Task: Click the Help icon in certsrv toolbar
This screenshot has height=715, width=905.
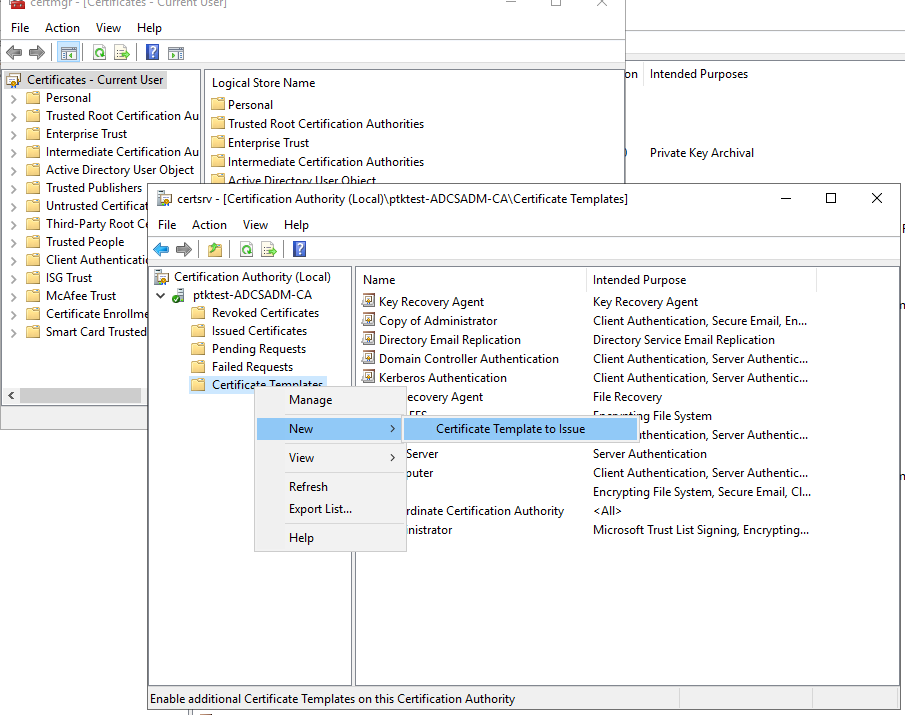Action: pos(300,249)
